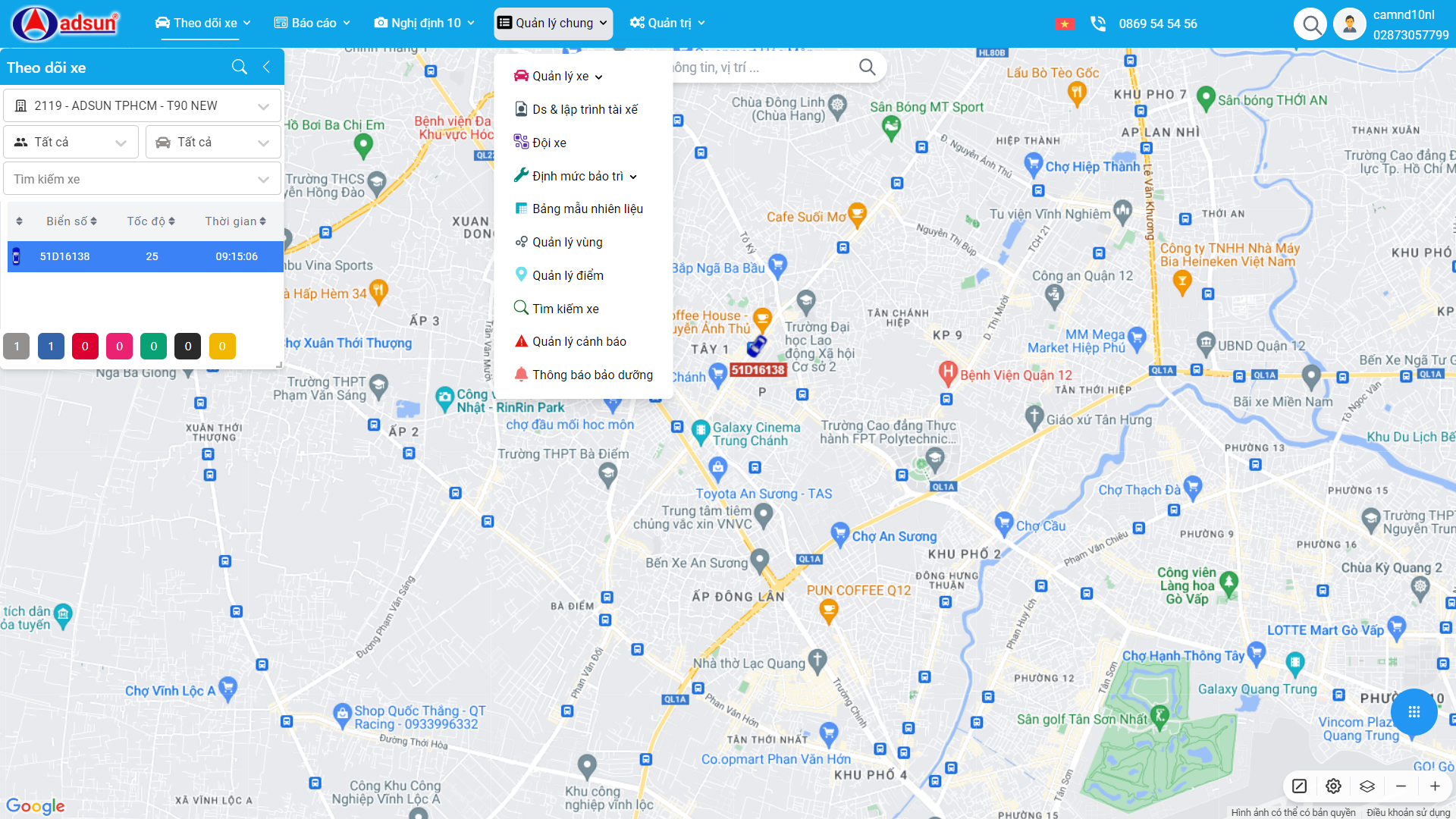This screenshot has width=1456, height=819.
Task: Select Quản lý cảnh báo menu item
Action: [x=579, y=341]
